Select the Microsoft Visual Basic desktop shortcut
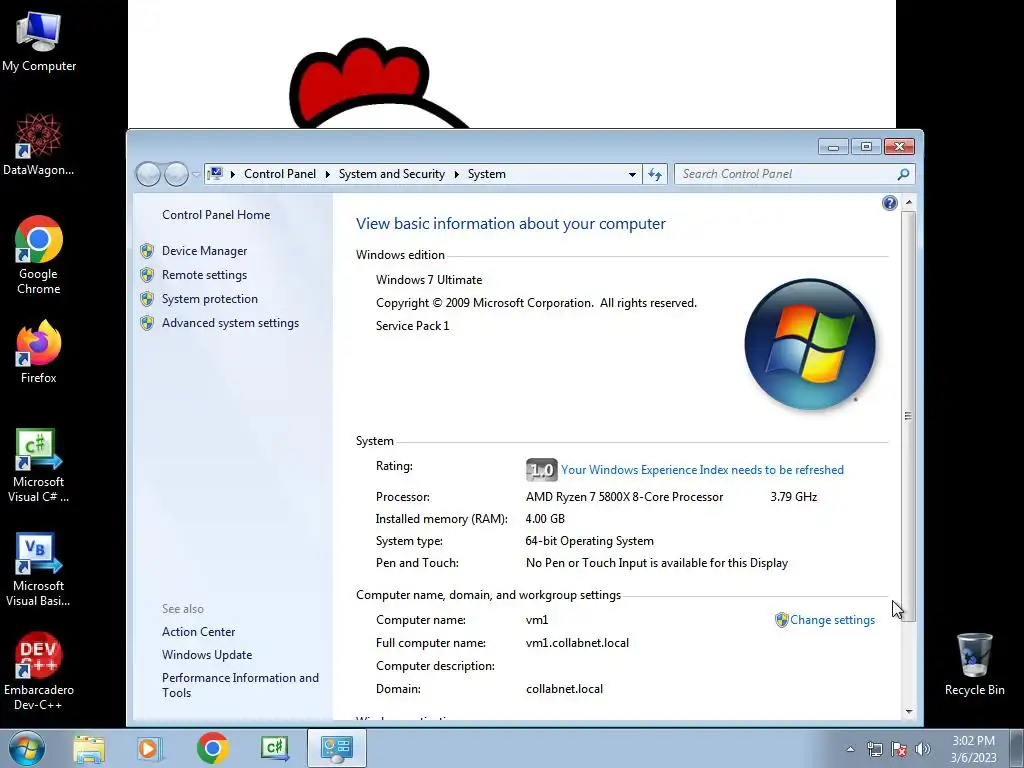The width and height of the screenshot is (1024, 768). tap(39, 569)
